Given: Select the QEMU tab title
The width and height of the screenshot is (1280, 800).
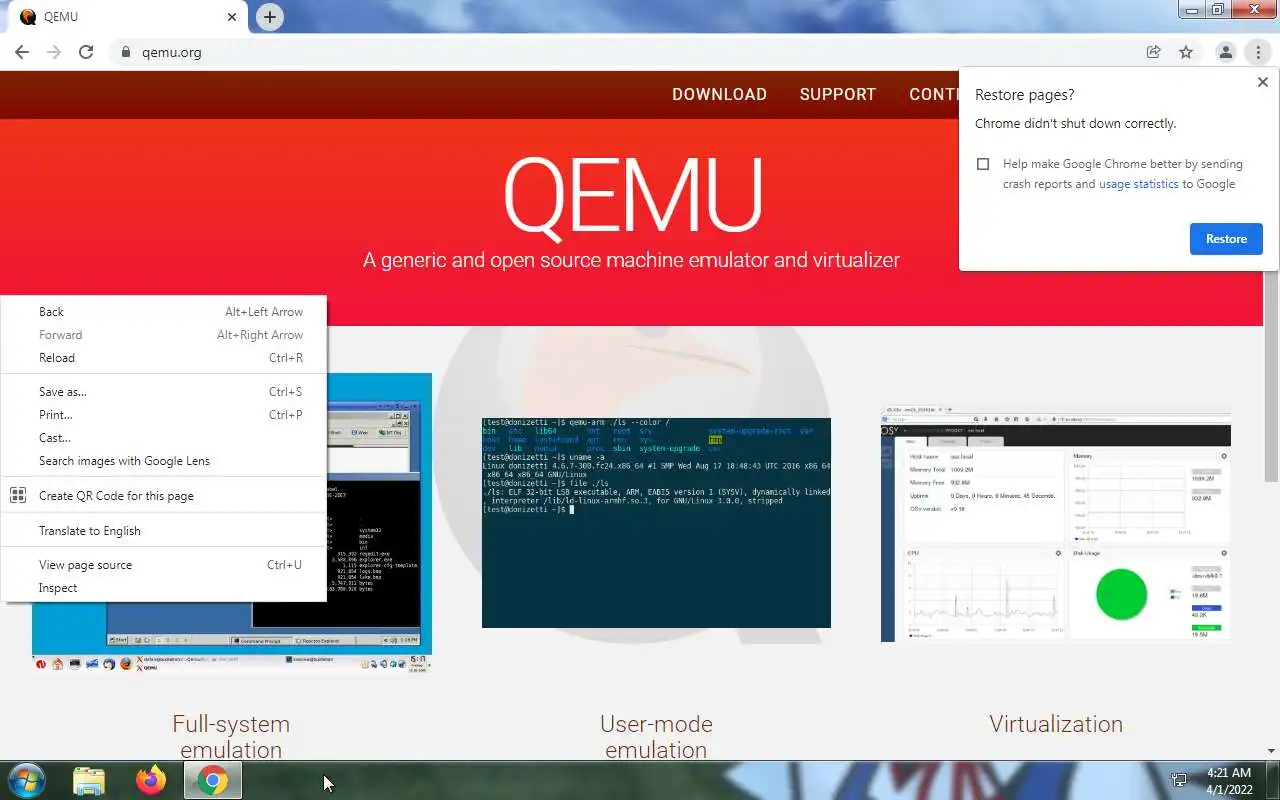Looking at the screenshot, I should click(x=61, y=17).
